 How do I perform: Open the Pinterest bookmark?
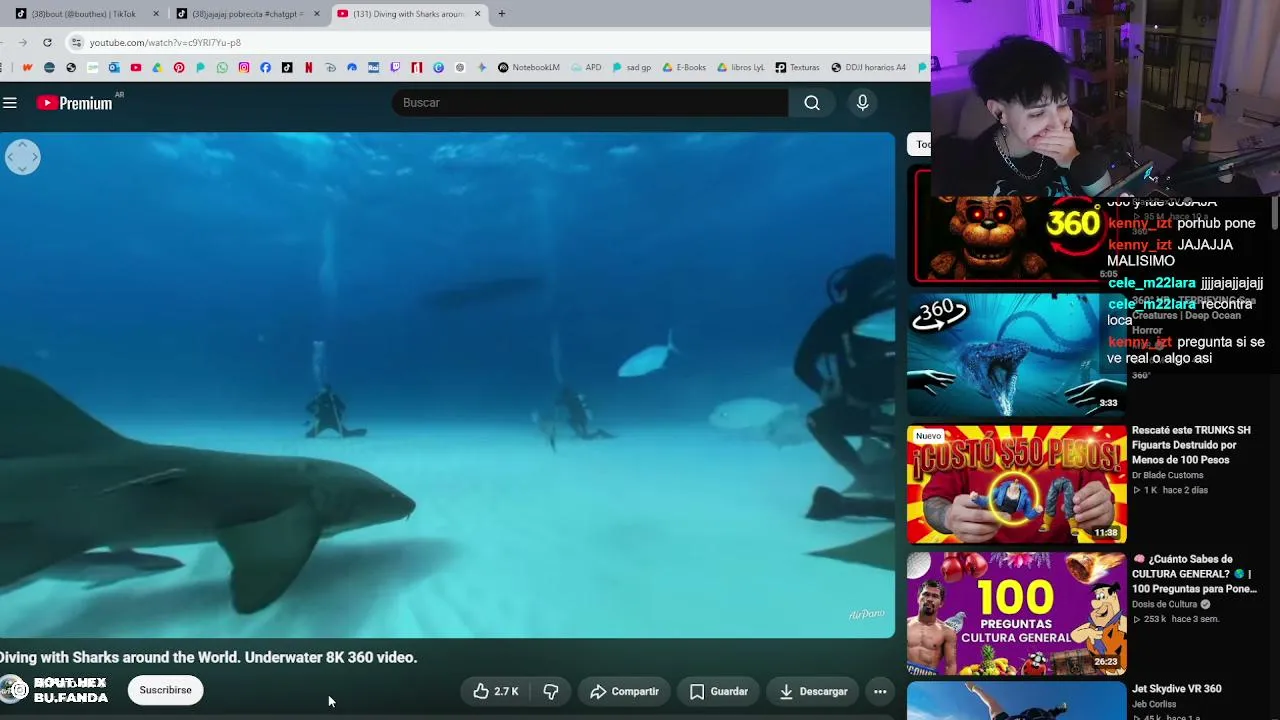tap(179, 68)
